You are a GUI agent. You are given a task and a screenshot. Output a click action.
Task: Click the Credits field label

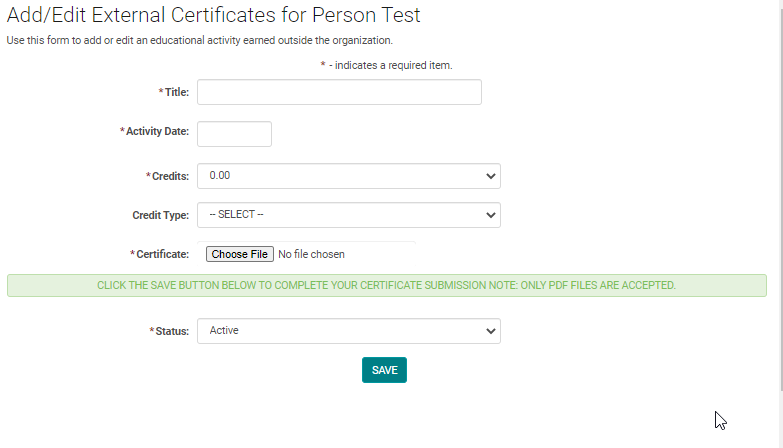pyautogui.click(x=169, y=176)
